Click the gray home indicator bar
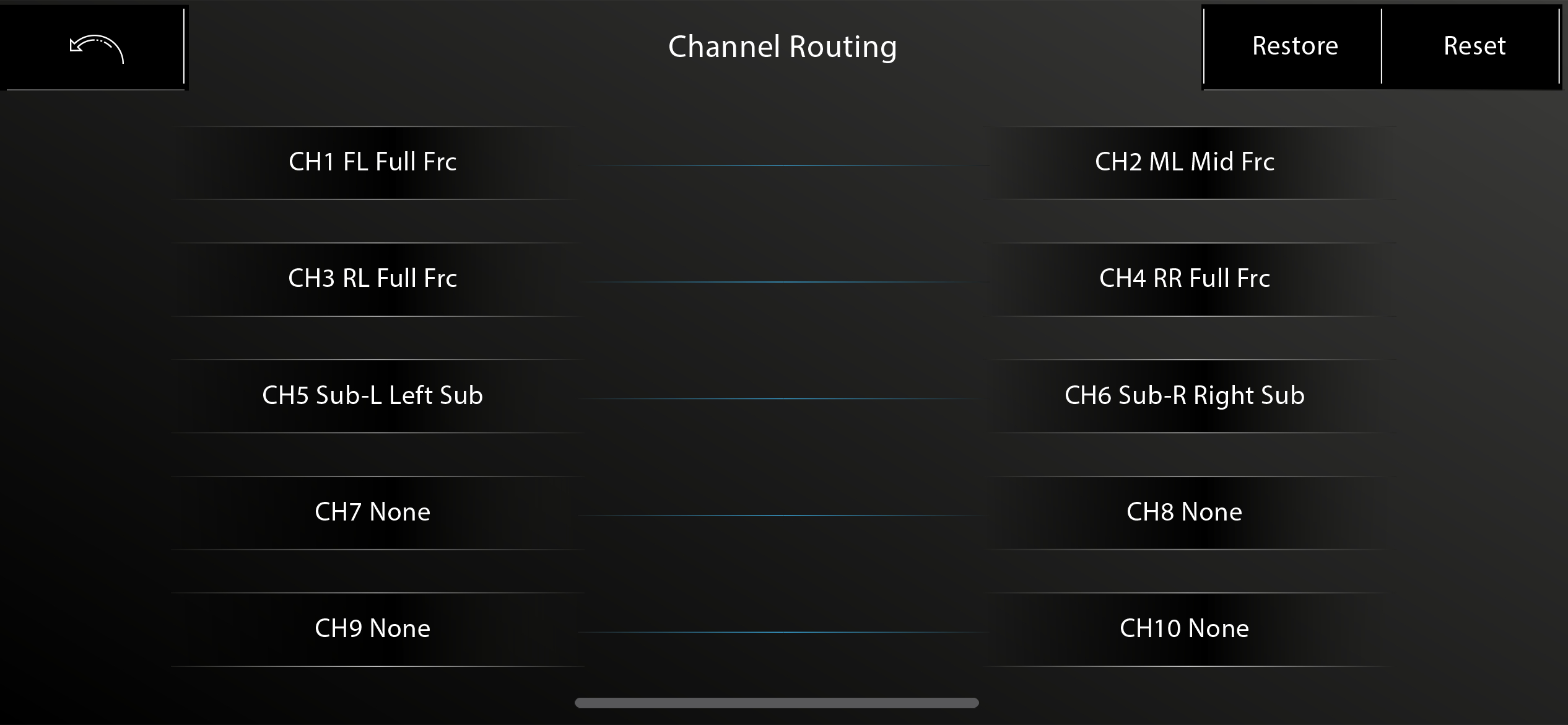The height and width of the screenshot is (725, 1568). [777, 703]
